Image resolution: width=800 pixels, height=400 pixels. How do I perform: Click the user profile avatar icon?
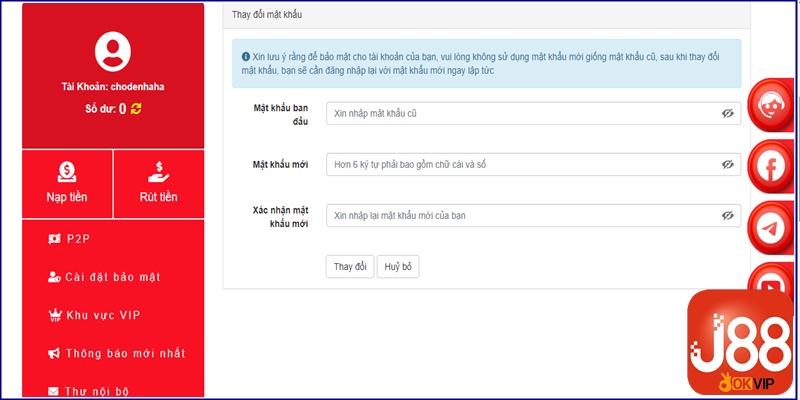[x=112, y=50]
